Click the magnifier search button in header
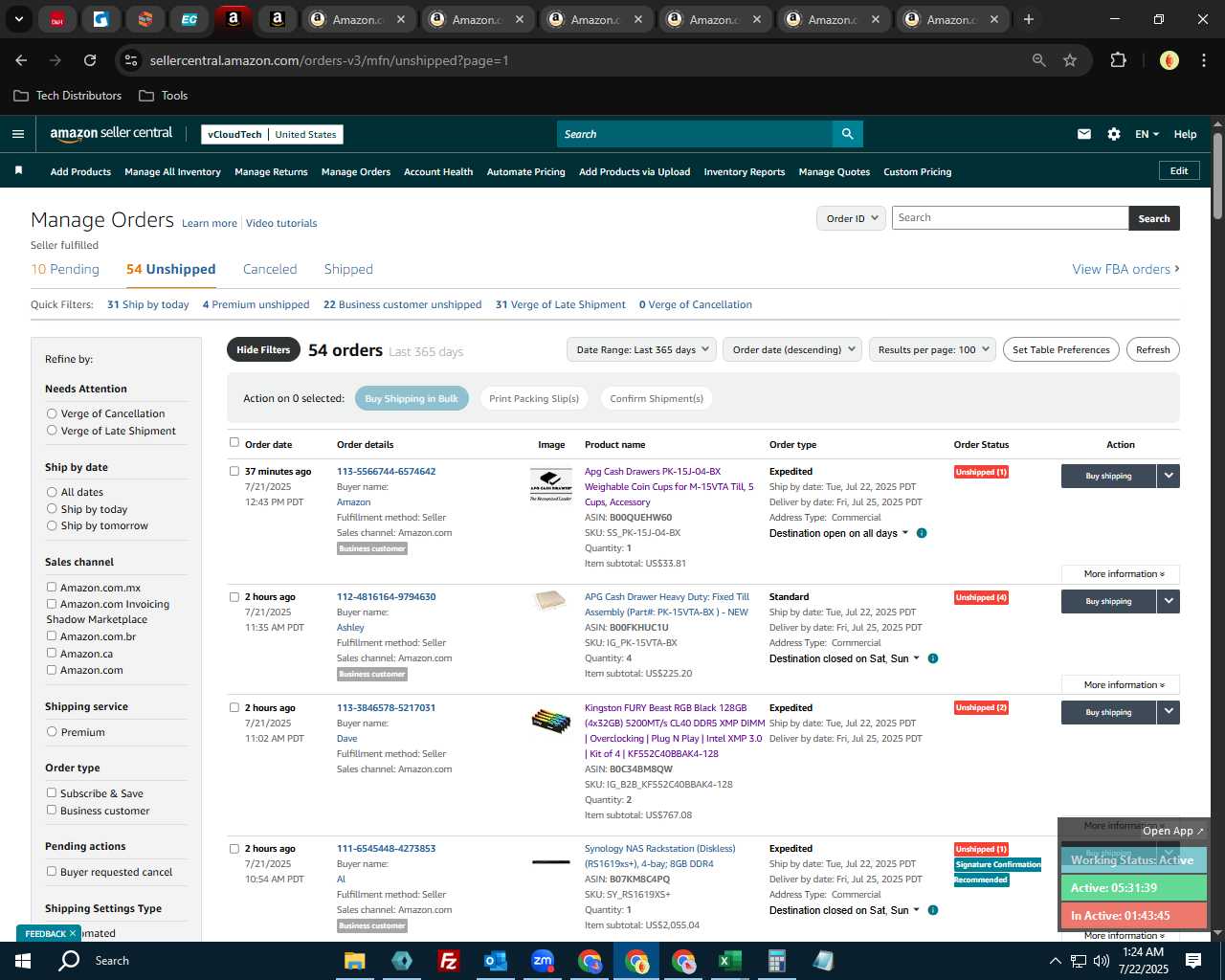The width and height of the screenshot is (1225, 980). coord(847,134)
